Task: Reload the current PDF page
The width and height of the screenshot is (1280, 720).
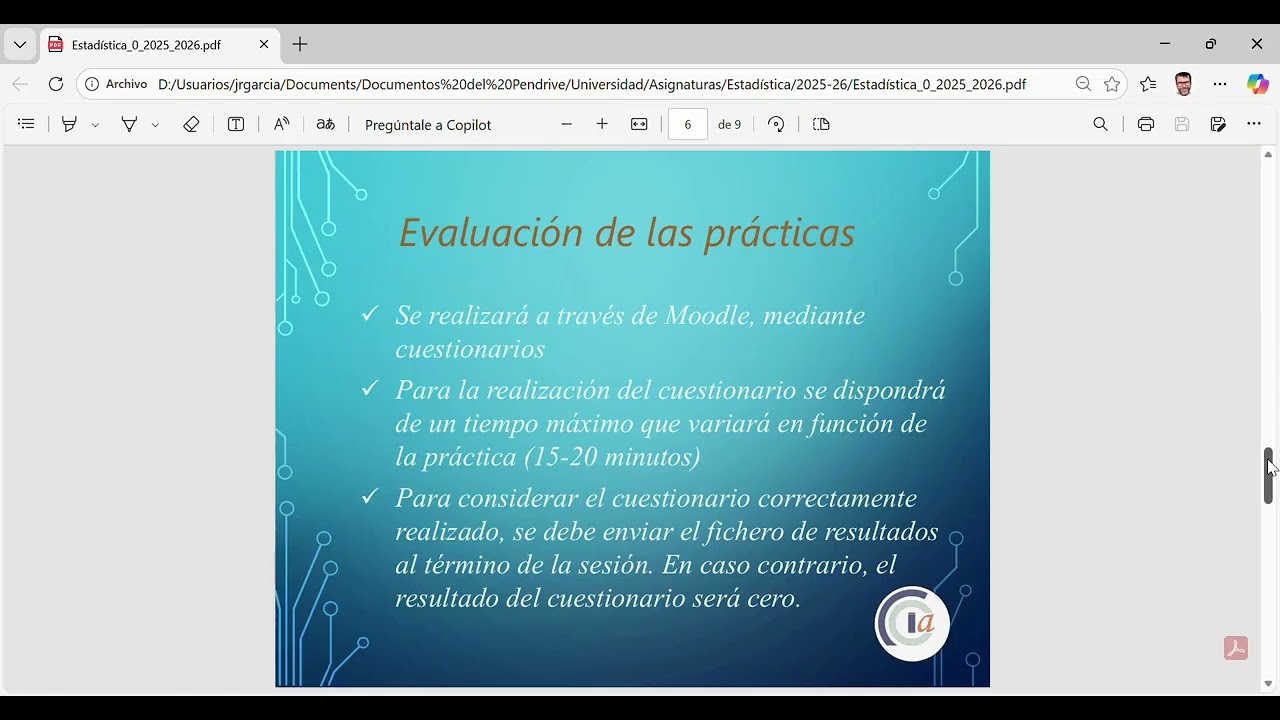Action: click(x=56, y=84)
